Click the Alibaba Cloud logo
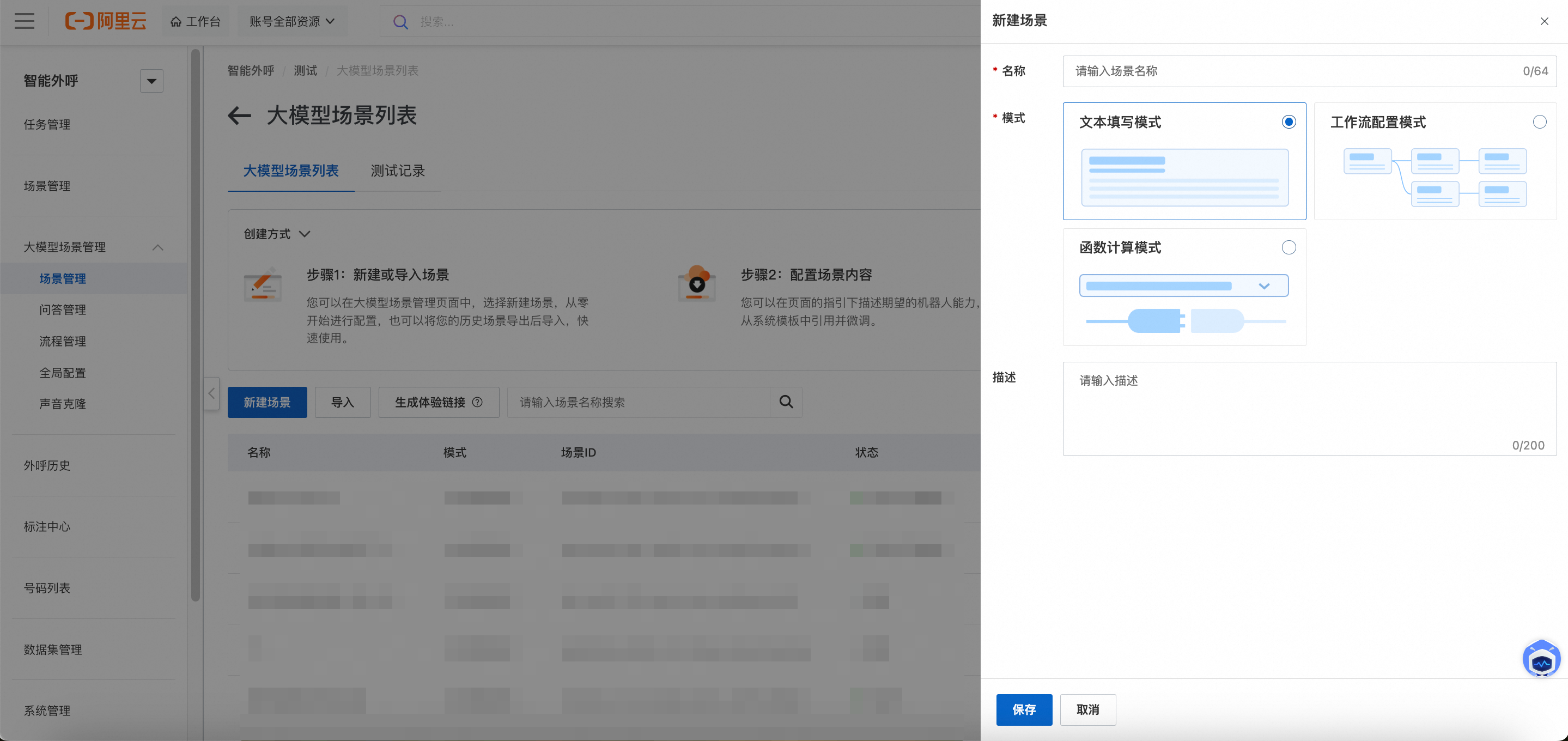This screenshot has height=741, width=1568. pos(106,21)
